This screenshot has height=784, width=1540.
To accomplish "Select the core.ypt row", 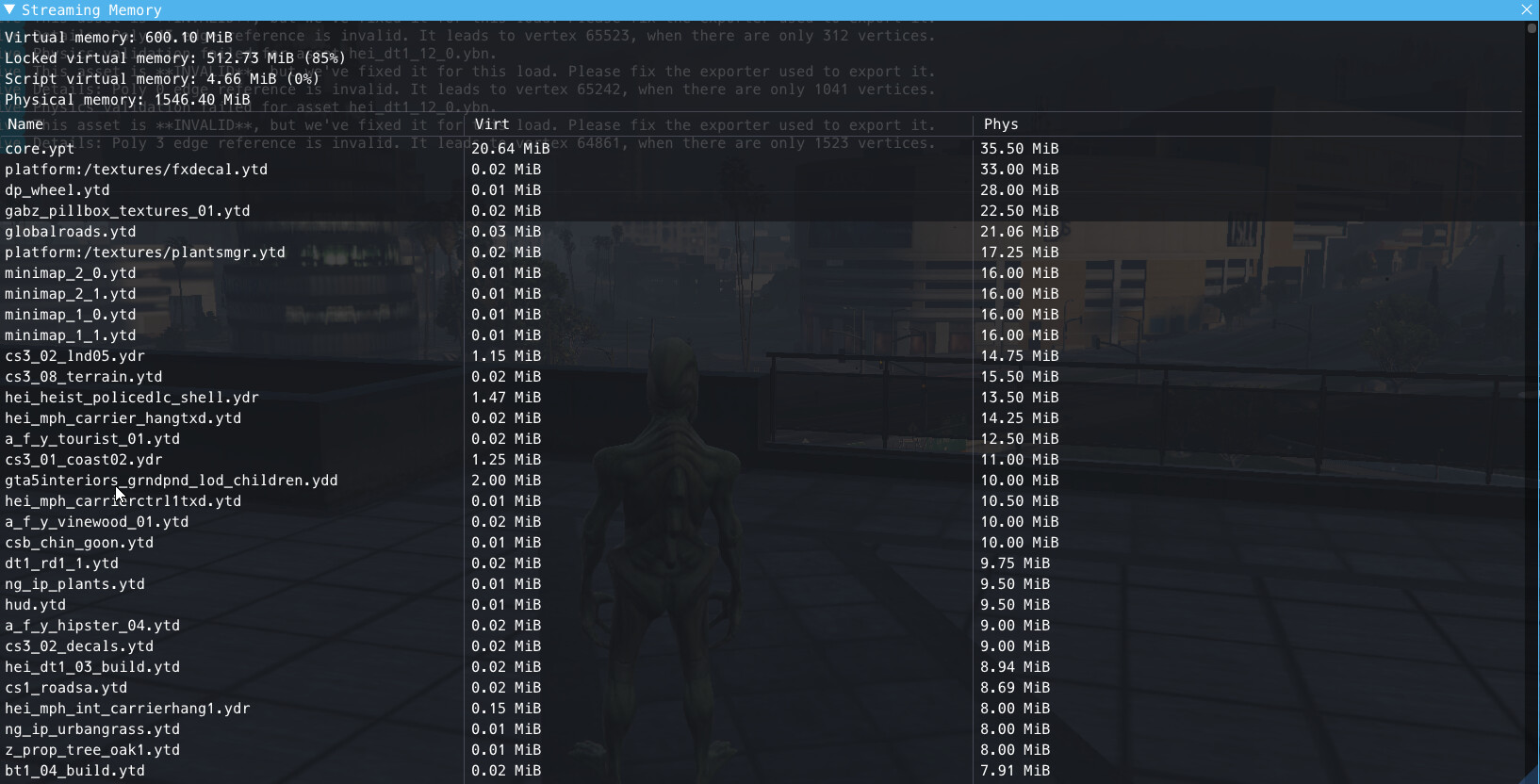I will tap(40, 149).
